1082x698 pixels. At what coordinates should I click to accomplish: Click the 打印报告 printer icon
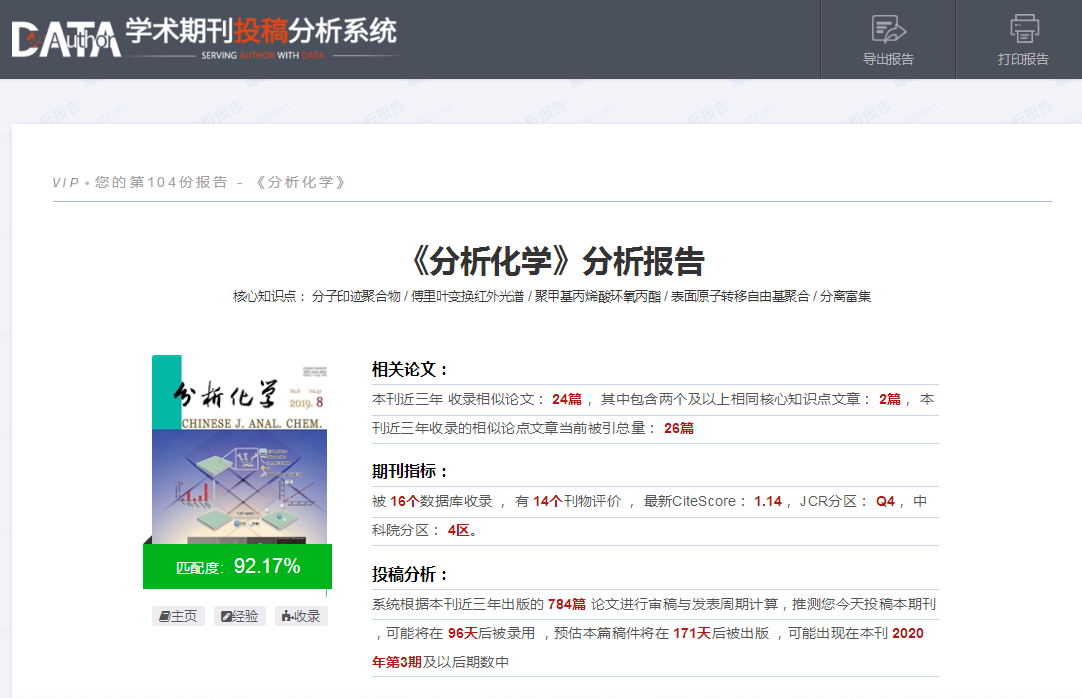pos(1023,28)
